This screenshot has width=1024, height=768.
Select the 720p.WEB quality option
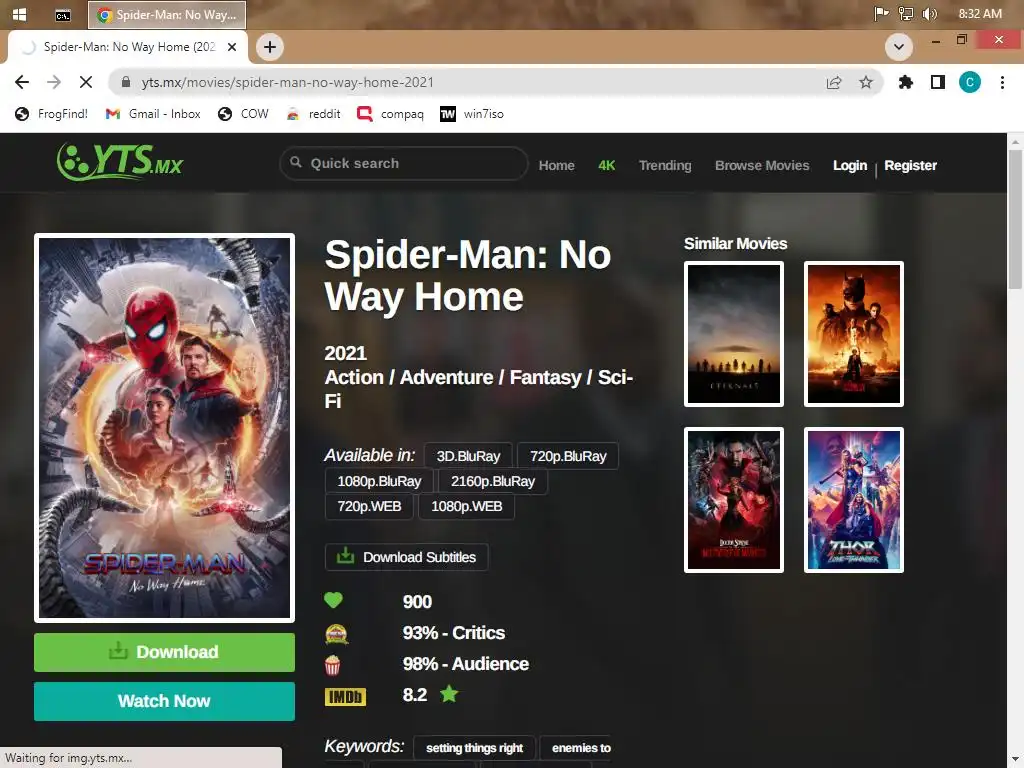369,506
